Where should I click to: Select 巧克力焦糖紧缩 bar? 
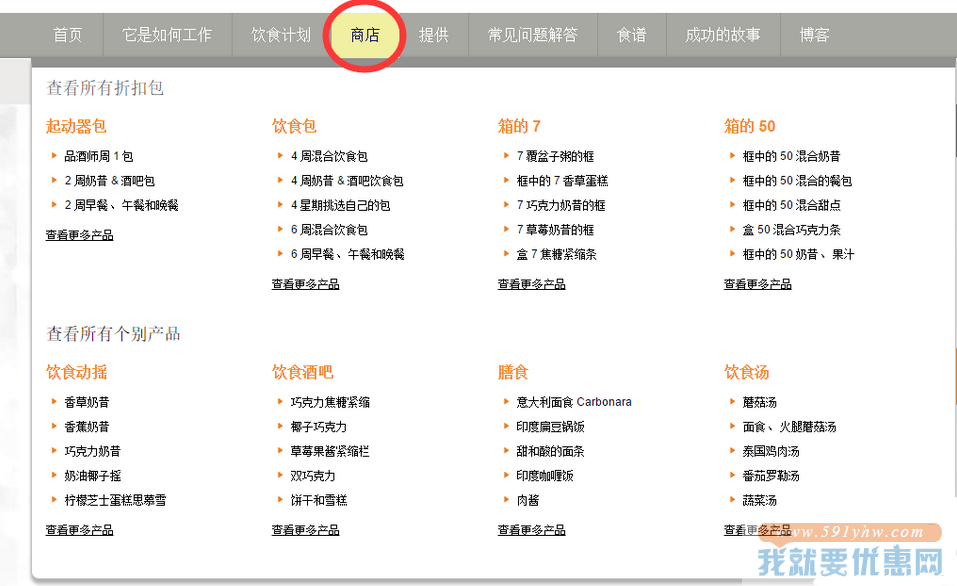tap(330, 402)
